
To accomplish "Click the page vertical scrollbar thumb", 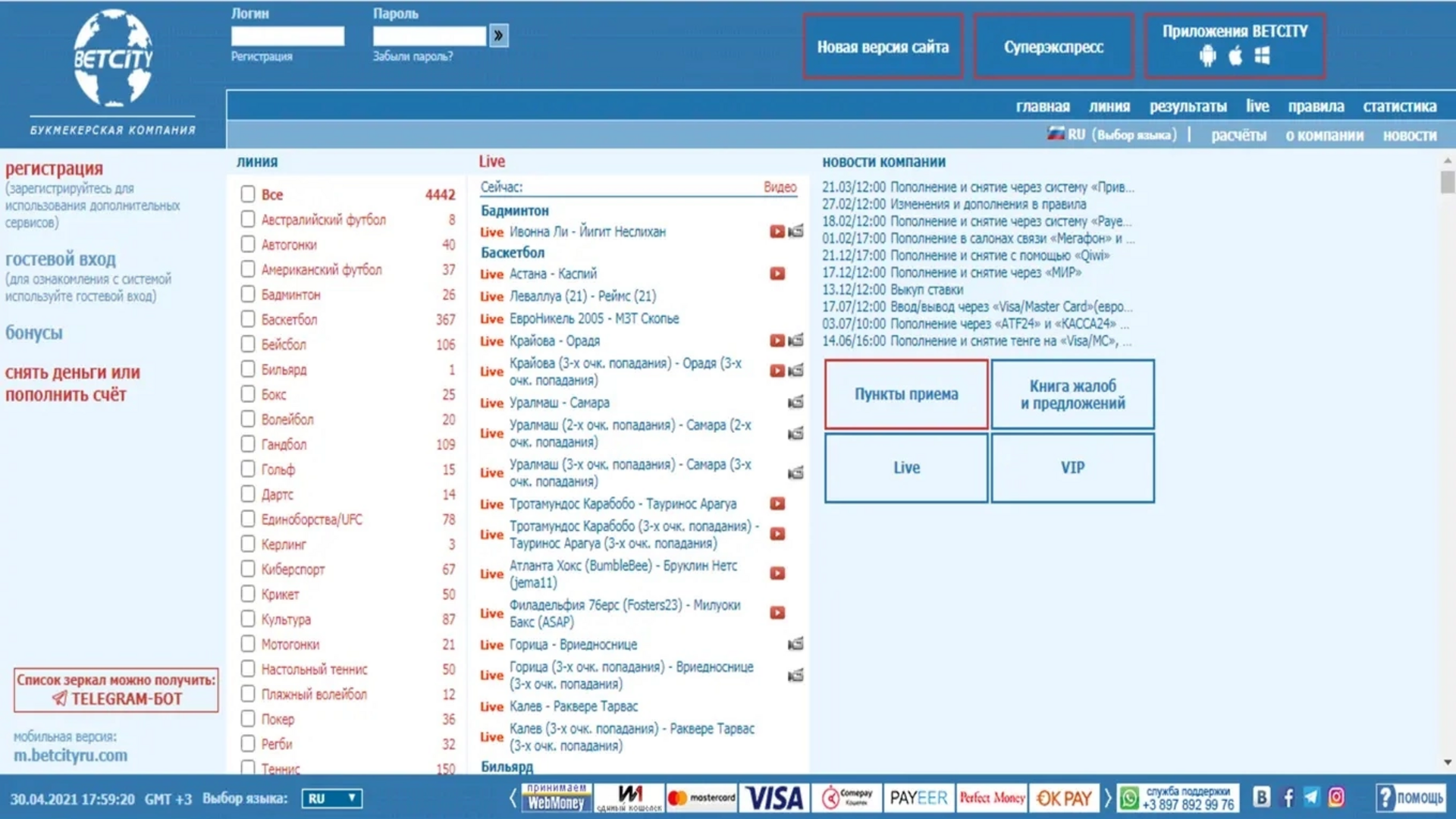I will coord(1448,182).
